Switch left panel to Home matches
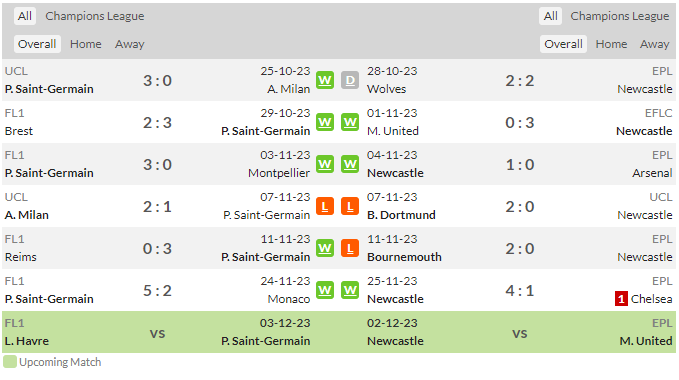 [x=86, y=44]
